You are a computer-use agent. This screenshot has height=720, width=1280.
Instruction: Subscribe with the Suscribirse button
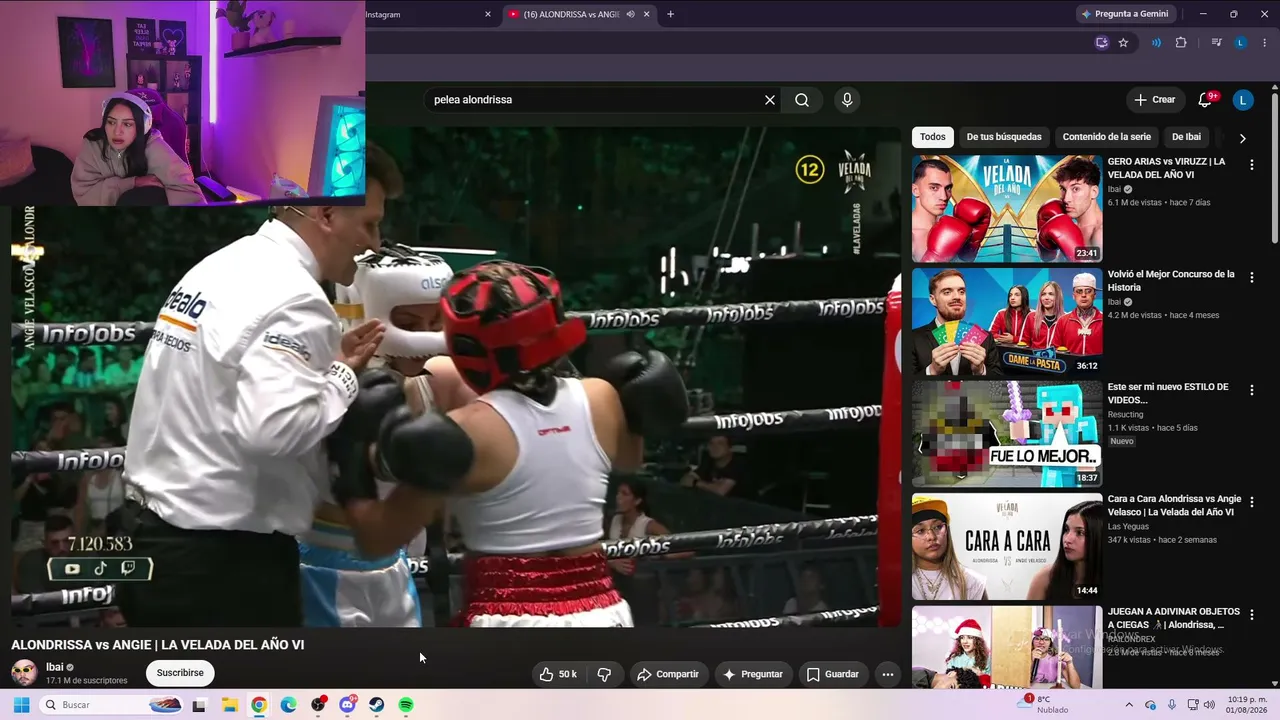click(x=180, y=673)
